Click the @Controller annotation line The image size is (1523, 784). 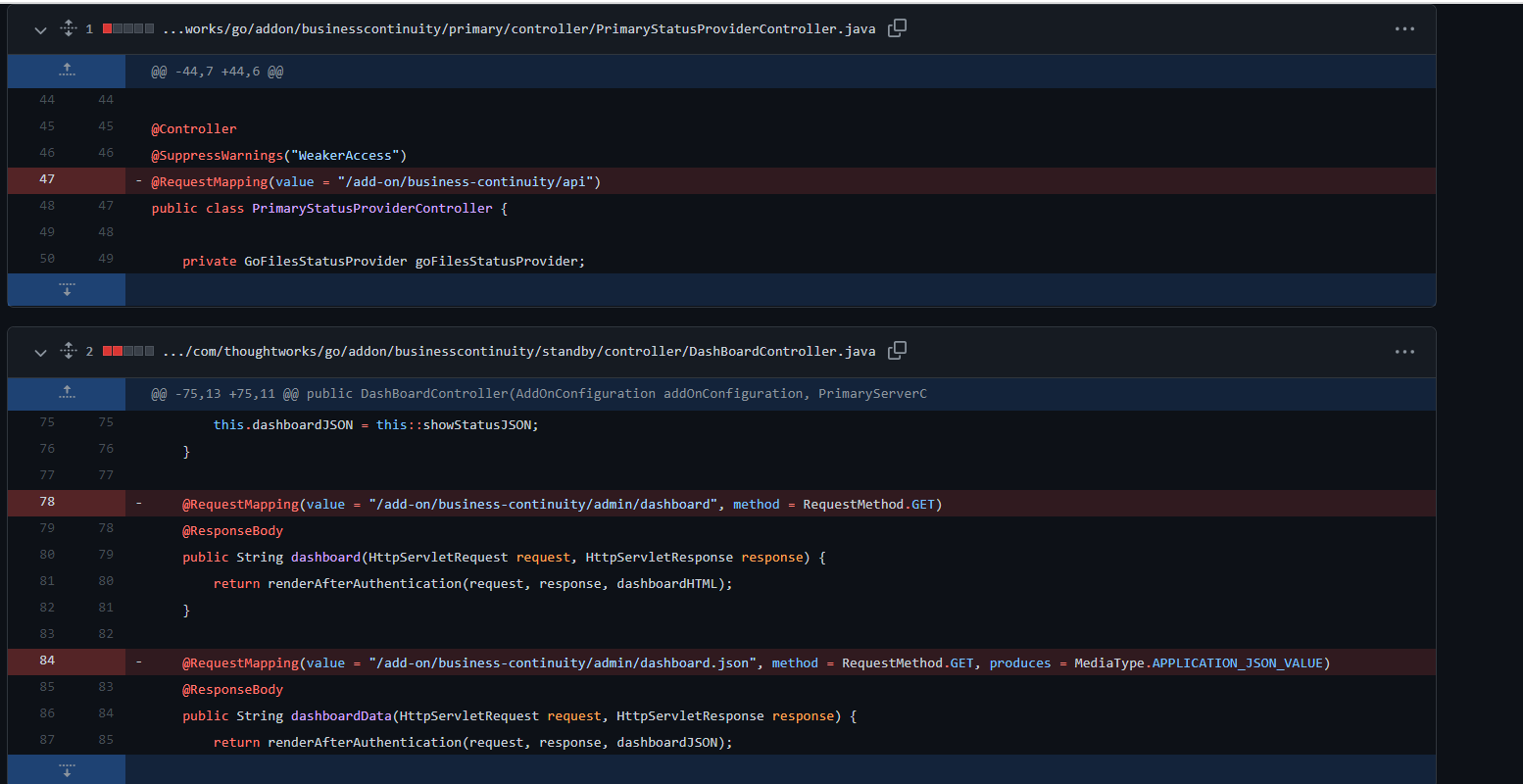pos(194,129)
